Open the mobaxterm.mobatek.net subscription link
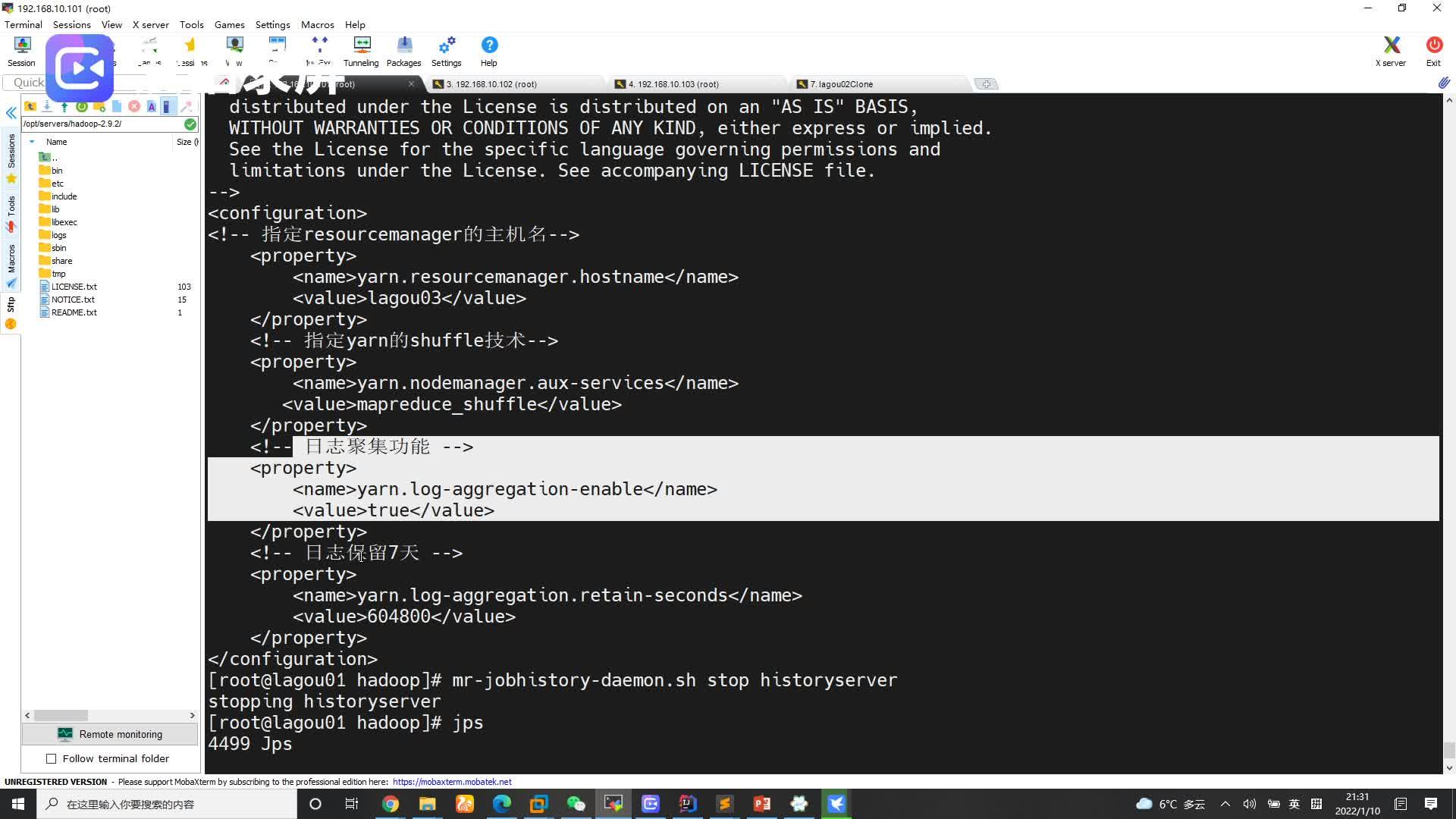1456x819 pixels. (452, 781)
